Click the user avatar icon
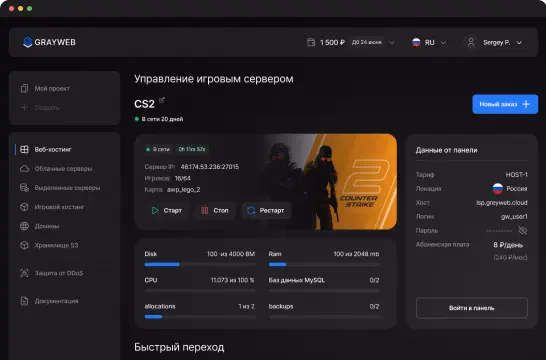The height and width of the screenshot is (360, 546). point(471,42)
